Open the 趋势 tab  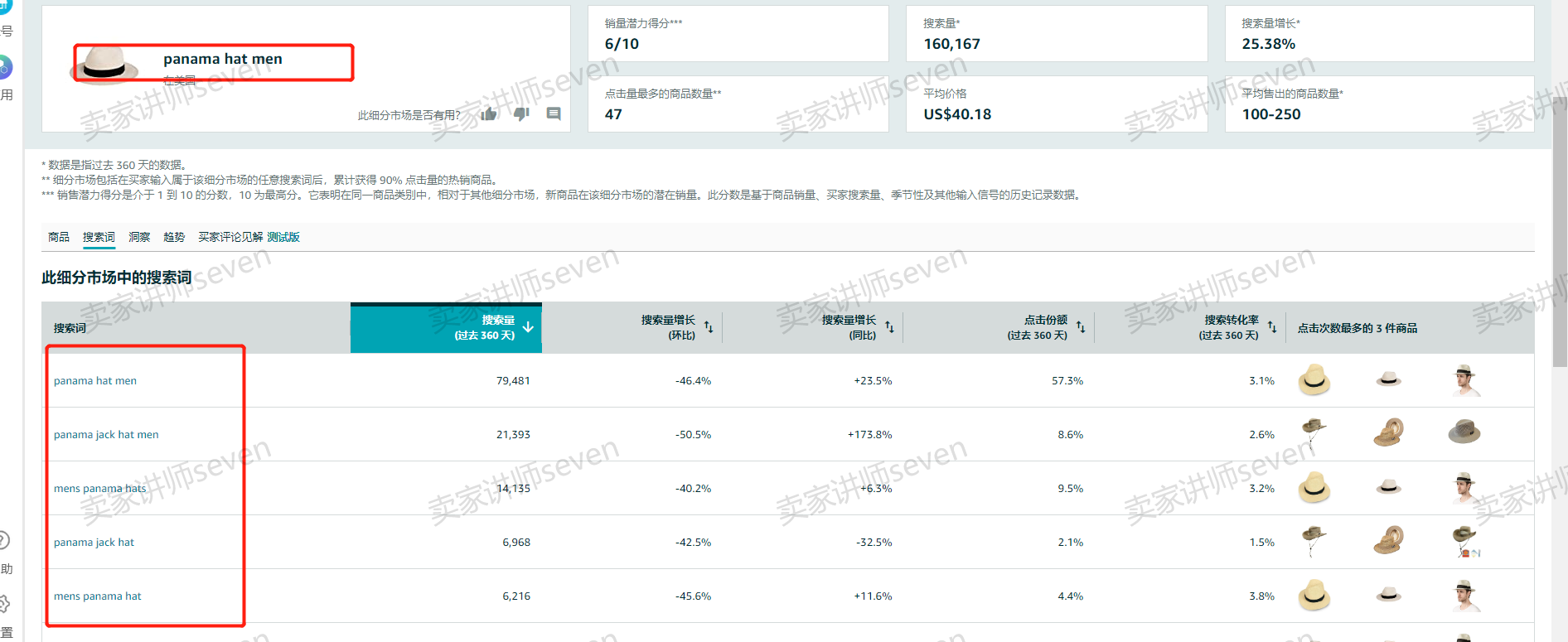[x=174, y=237]
